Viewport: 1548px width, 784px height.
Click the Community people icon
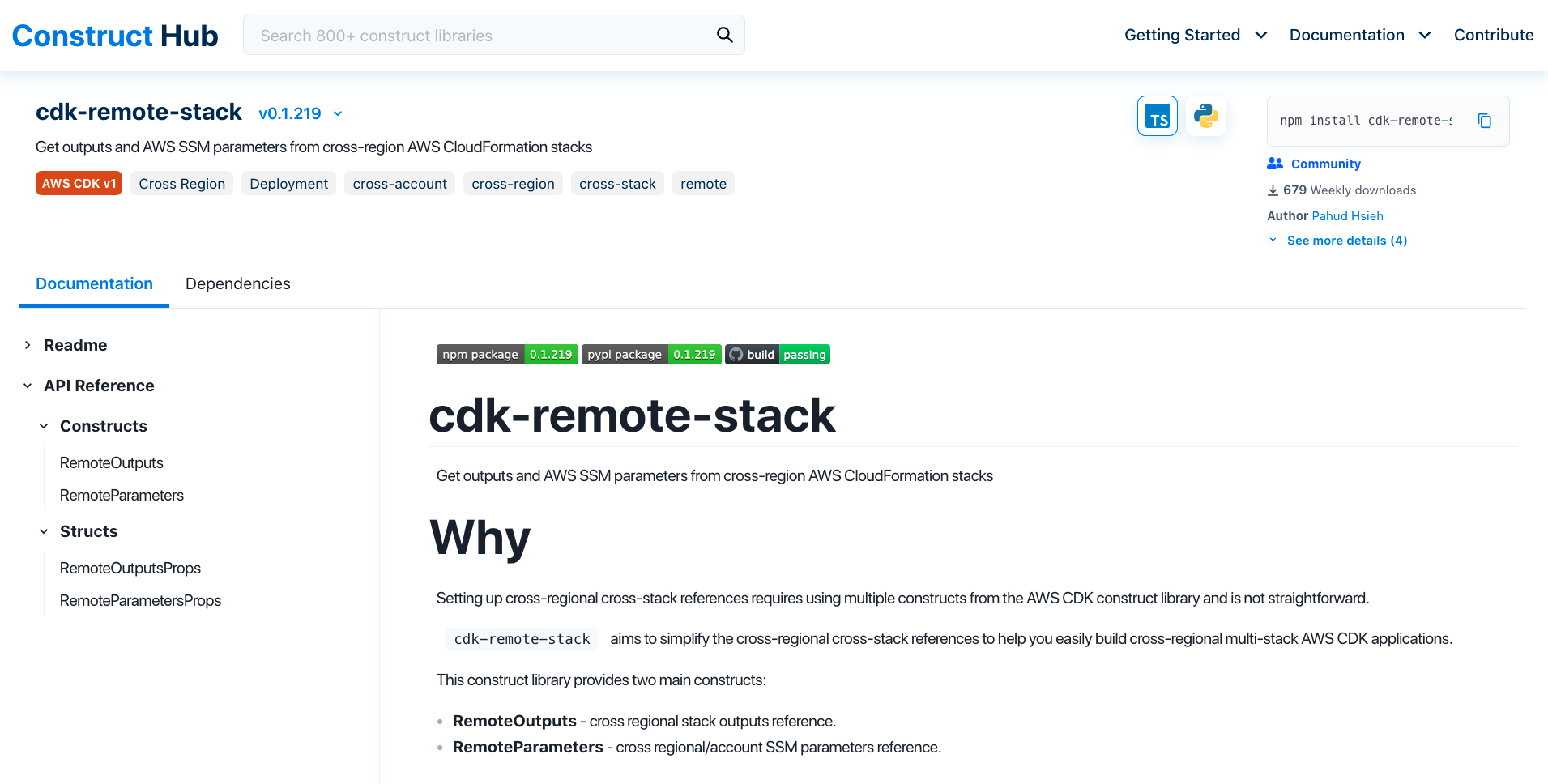[1273, 163]
